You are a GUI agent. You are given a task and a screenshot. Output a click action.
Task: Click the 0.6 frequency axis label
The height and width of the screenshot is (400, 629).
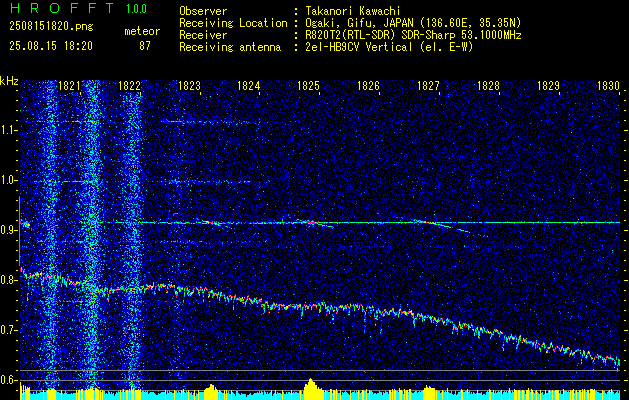(8, 380)
